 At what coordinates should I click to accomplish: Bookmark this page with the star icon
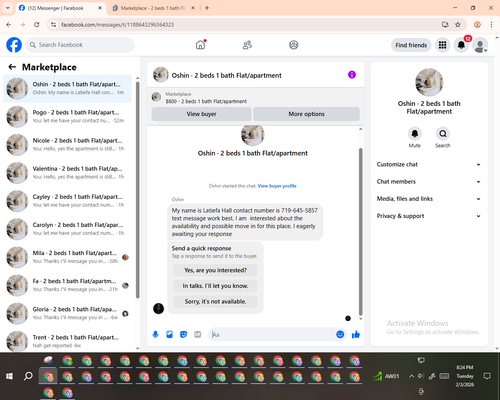click(x=458, y=24)
